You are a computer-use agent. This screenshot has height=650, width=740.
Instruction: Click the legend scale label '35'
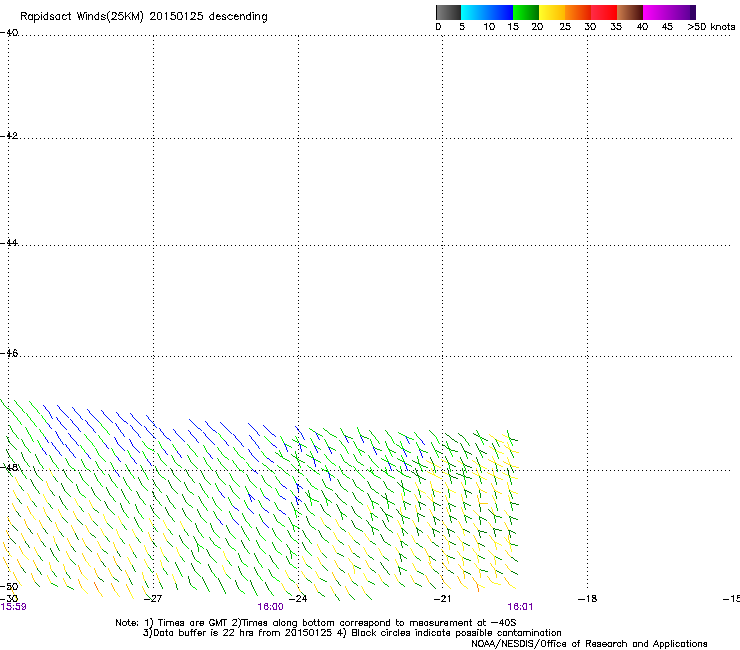click(x=616, y=27)
